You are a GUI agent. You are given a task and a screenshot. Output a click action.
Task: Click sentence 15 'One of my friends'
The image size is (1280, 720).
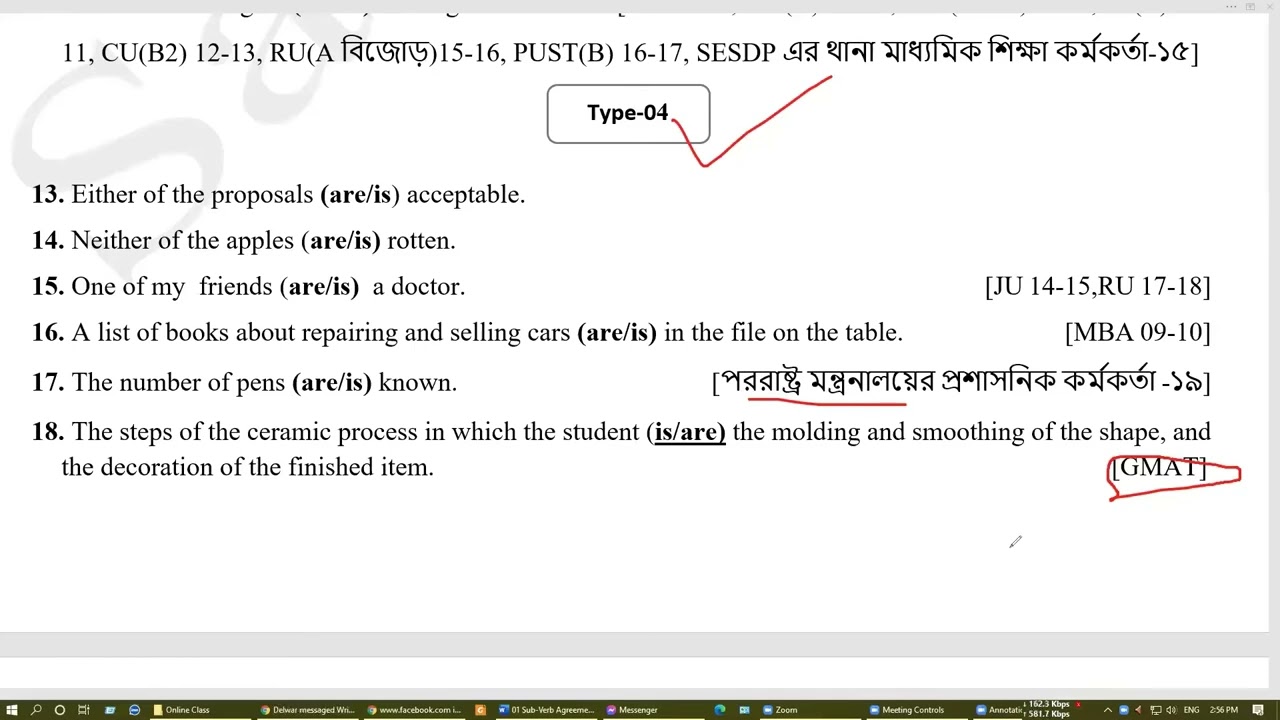[x=249, y=286]
